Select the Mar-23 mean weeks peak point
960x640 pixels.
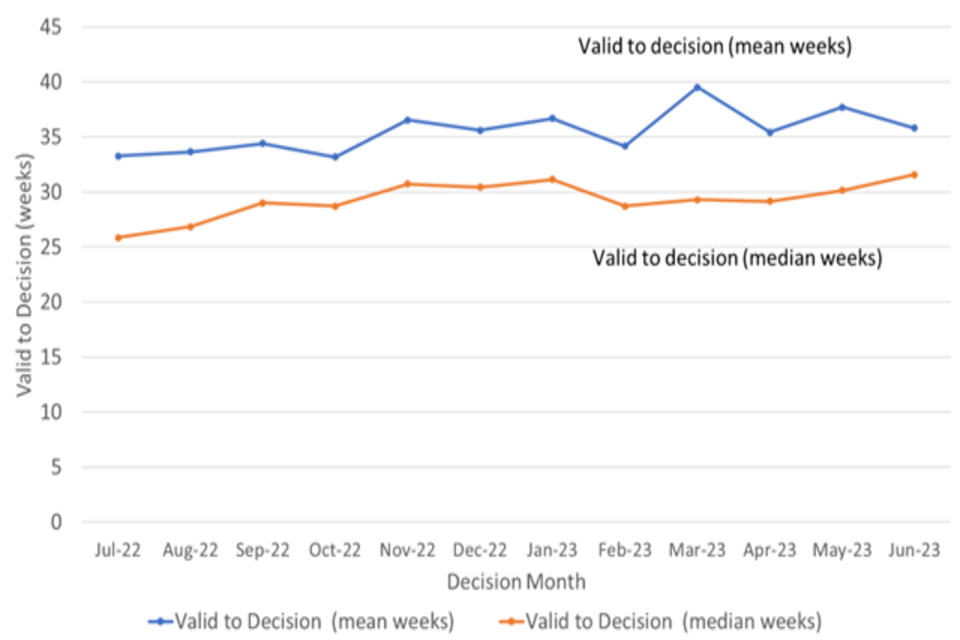pyautogui.click(x=697, y=87)
